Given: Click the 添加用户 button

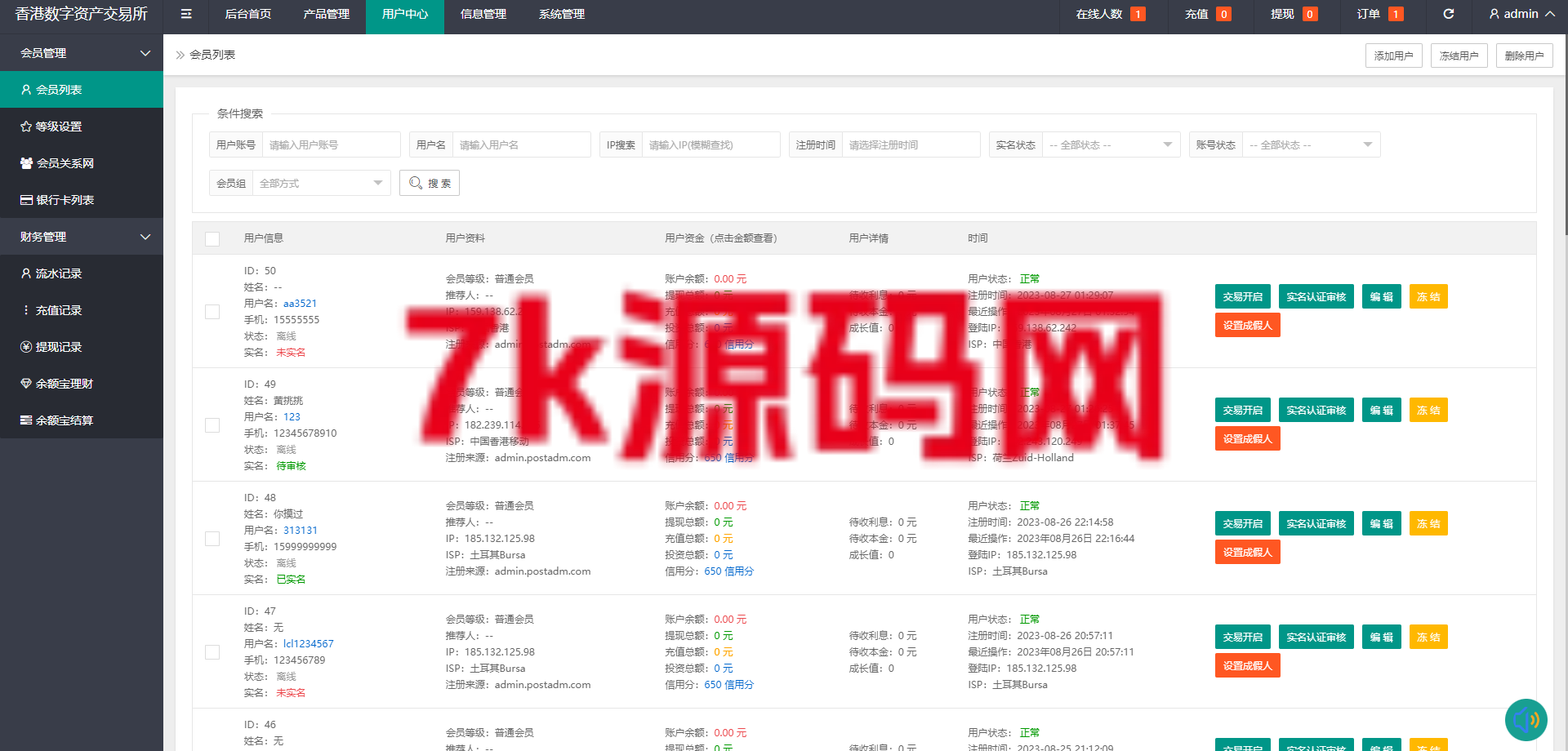Looking at the screenshot, I should click(1394, 56).
